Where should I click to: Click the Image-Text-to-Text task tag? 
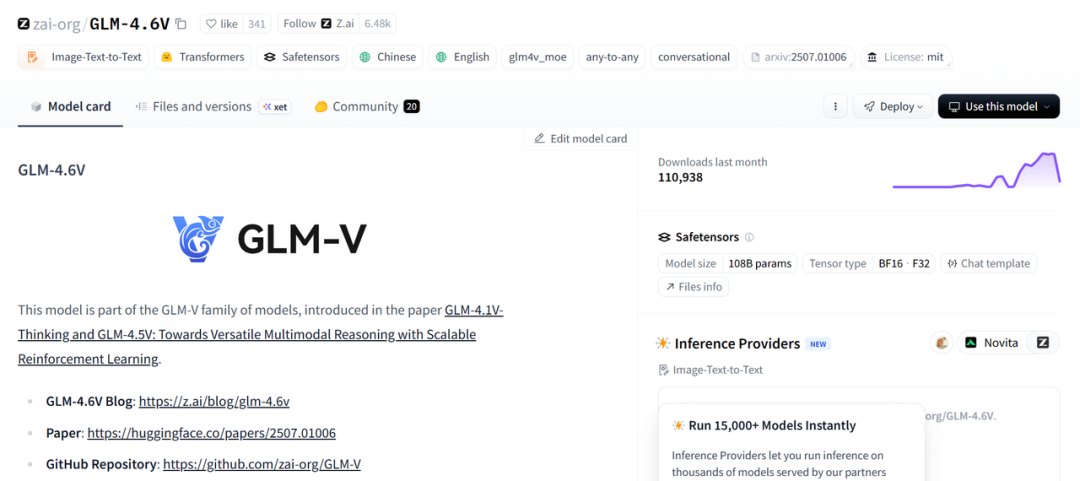click(x=84, y=57)
